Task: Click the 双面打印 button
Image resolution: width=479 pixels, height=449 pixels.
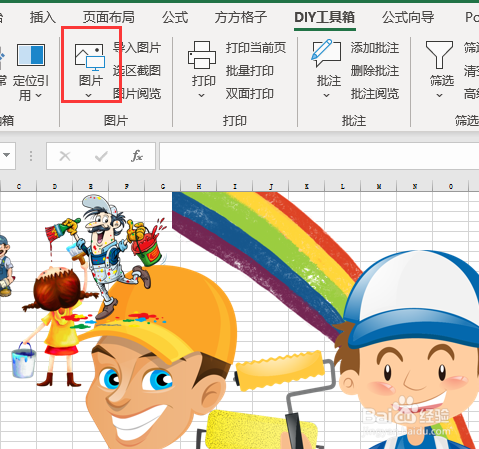Action: [x=250, y=94]
